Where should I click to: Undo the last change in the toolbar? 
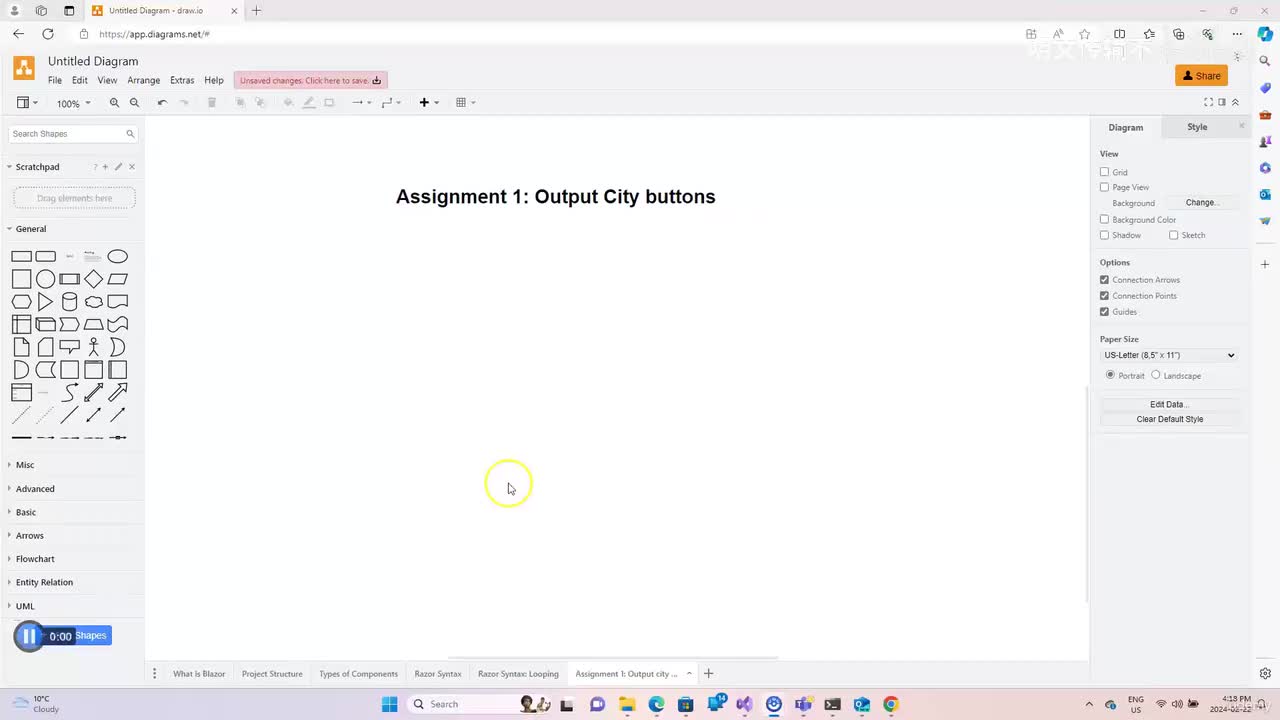162,103
